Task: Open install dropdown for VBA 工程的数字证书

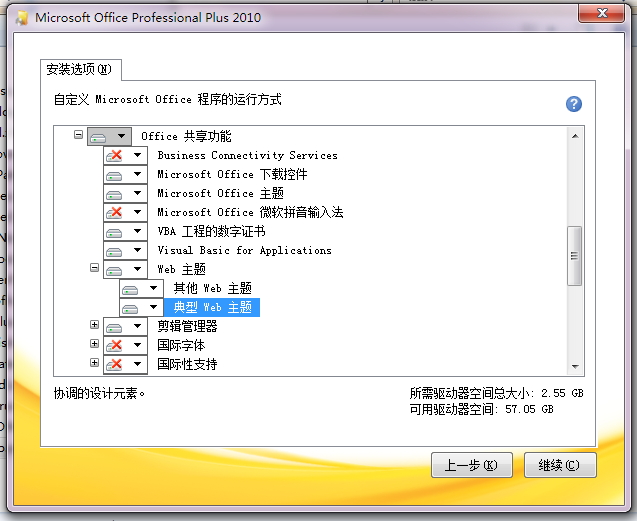Action: click(x=126, y=231)
